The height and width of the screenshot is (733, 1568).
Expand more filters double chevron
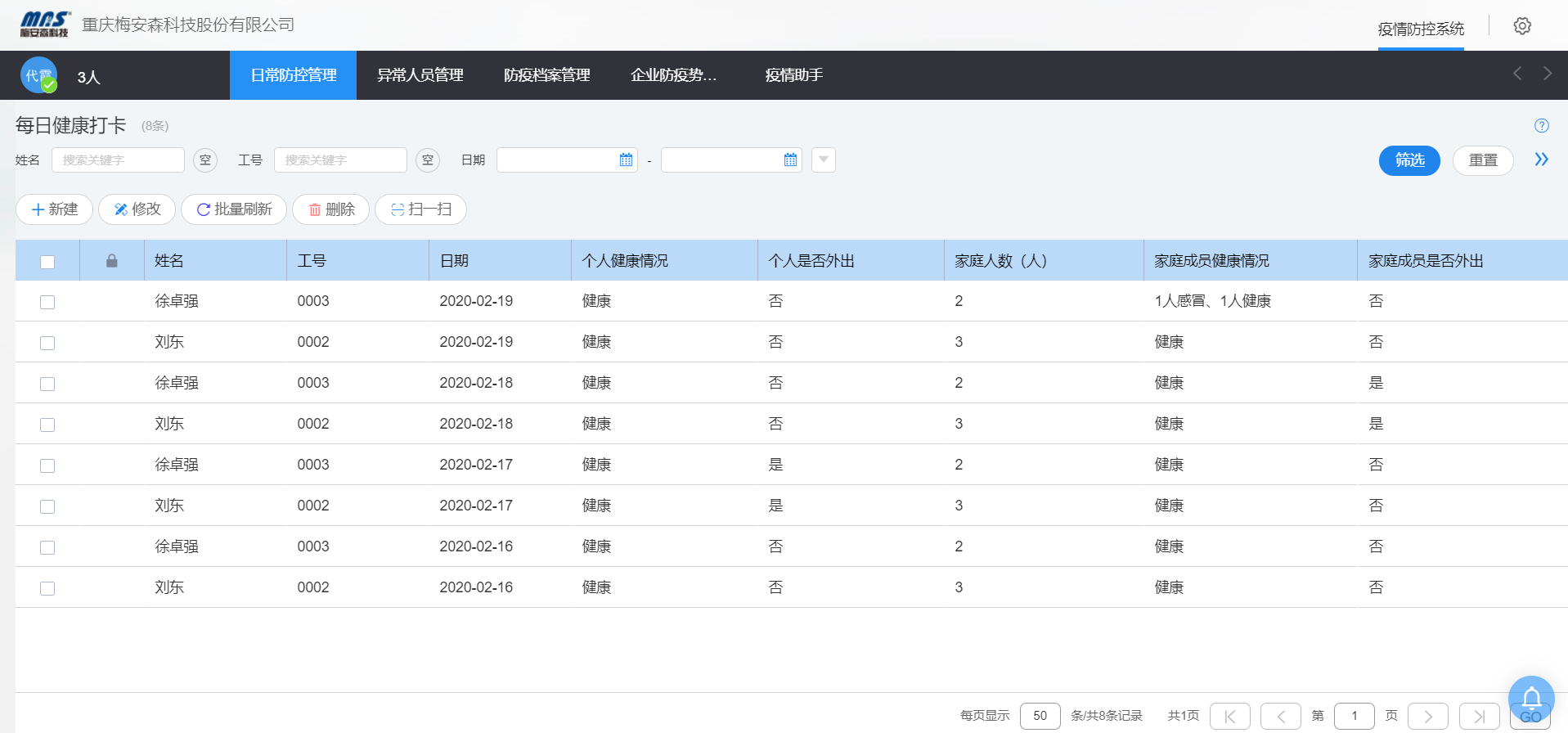1541,160
